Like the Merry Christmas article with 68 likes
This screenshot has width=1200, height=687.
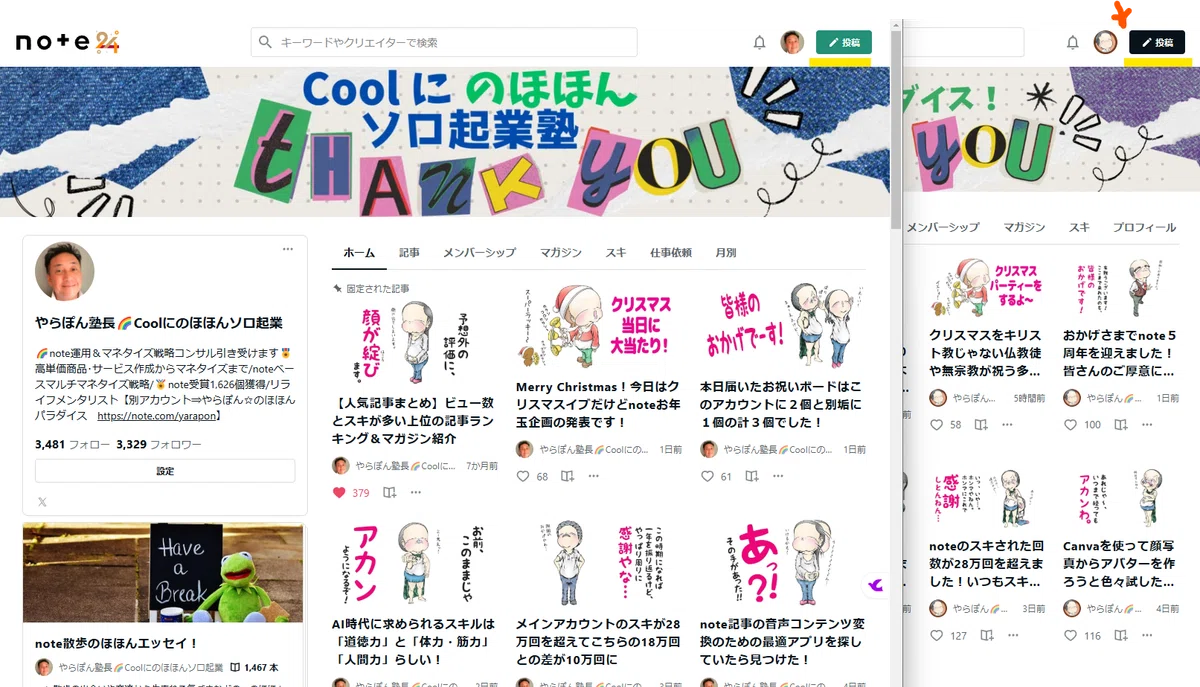pyautogui.click(x=522, y=476)
